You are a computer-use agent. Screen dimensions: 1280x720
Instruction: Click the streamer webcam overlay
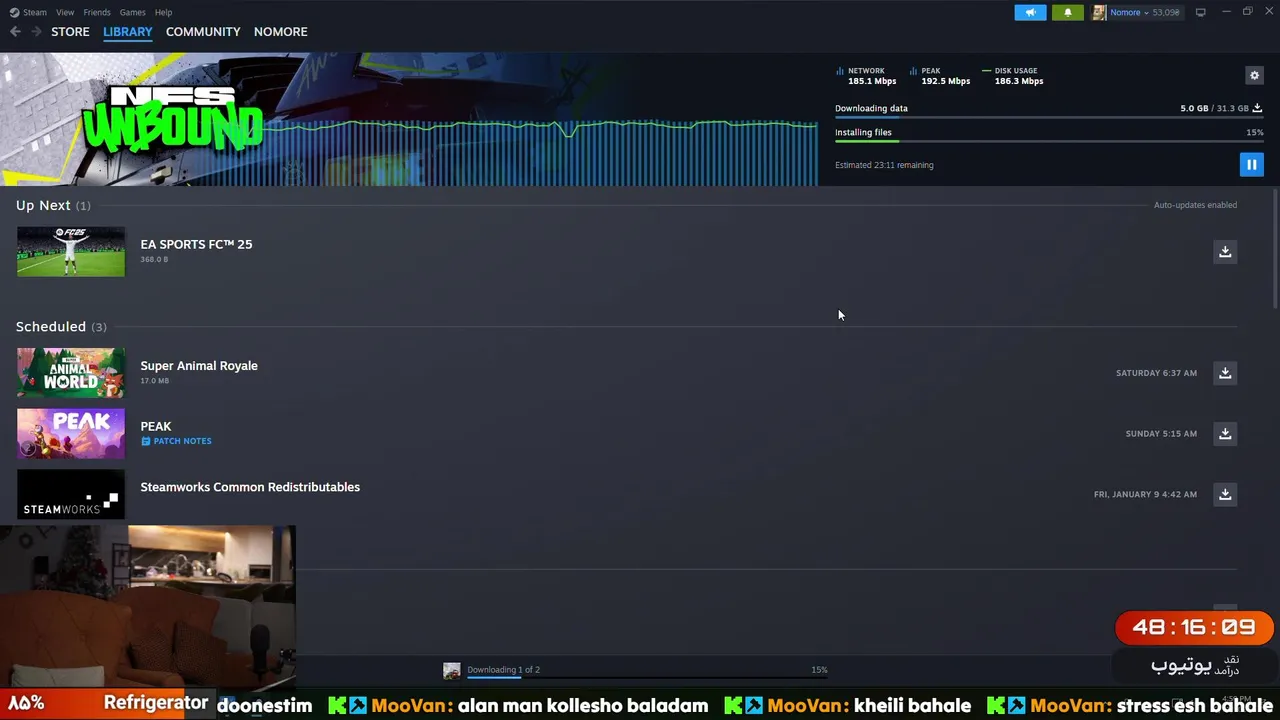(x=148, y=606)
